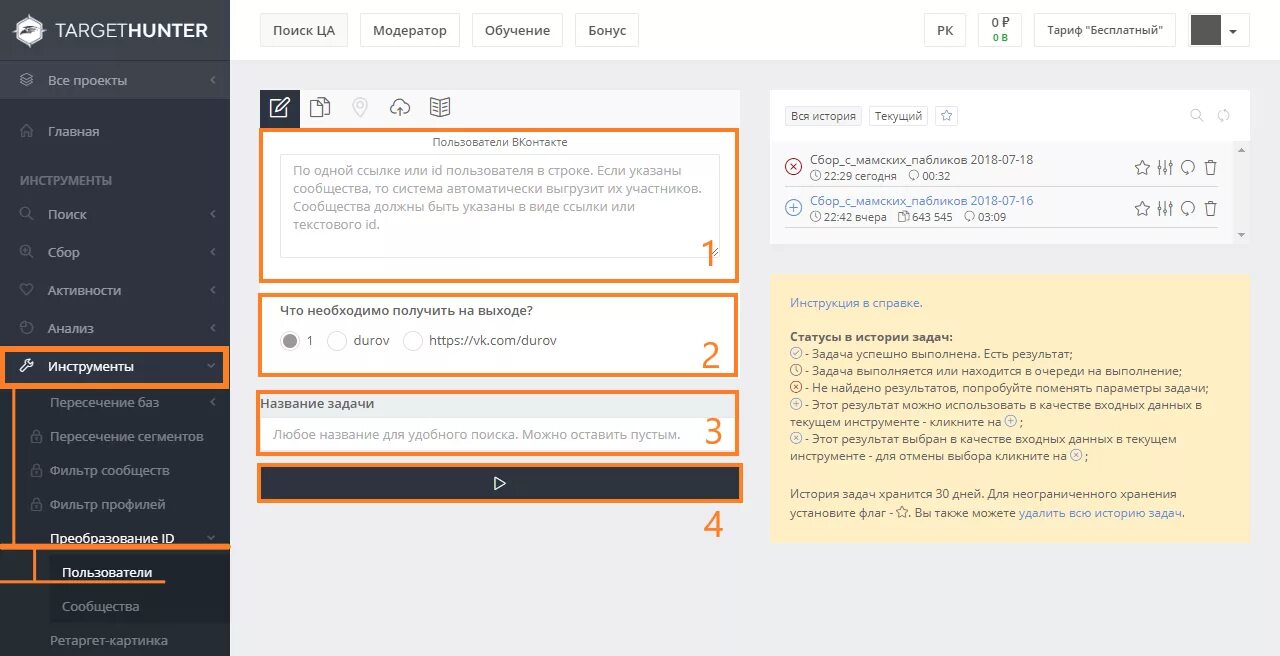The image size is (1280, 656).
Task: Select output format https://vk.com/durov
Action: coord(413,341)
